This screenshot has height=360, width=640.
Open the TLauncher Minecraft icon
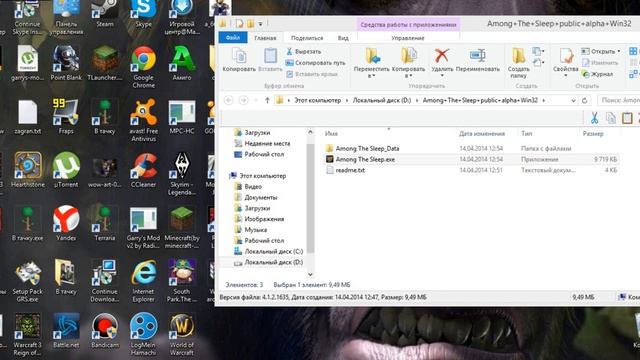104,63
